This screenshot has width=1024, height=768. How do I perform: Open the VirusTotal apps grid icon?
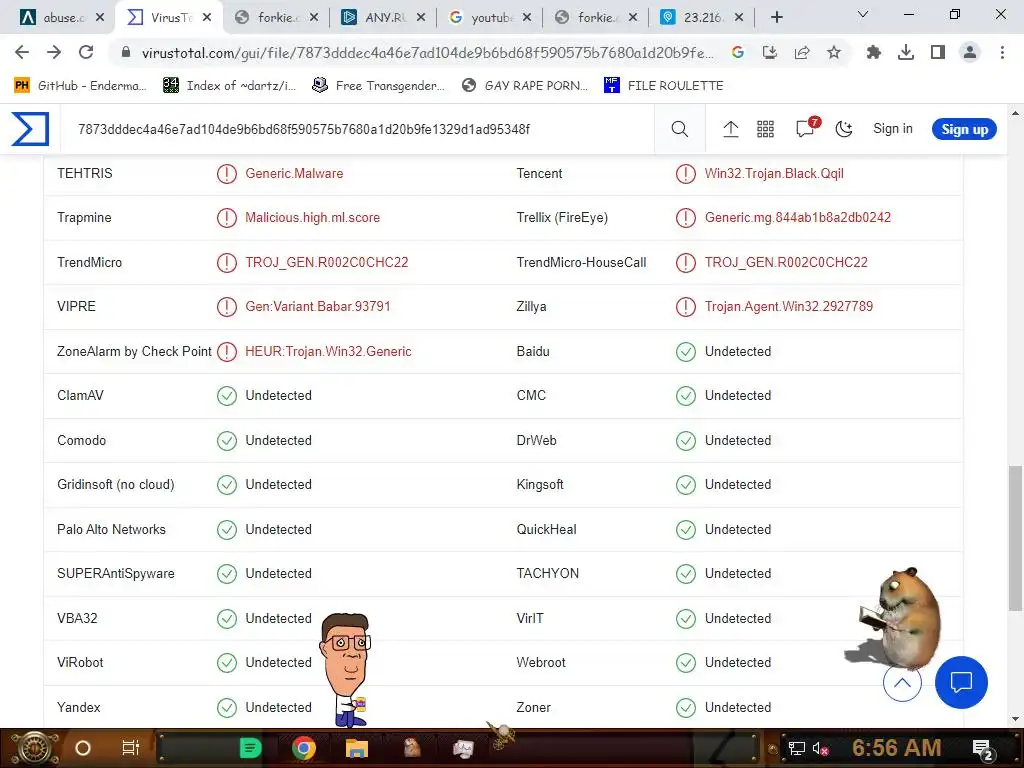(765, 129)
